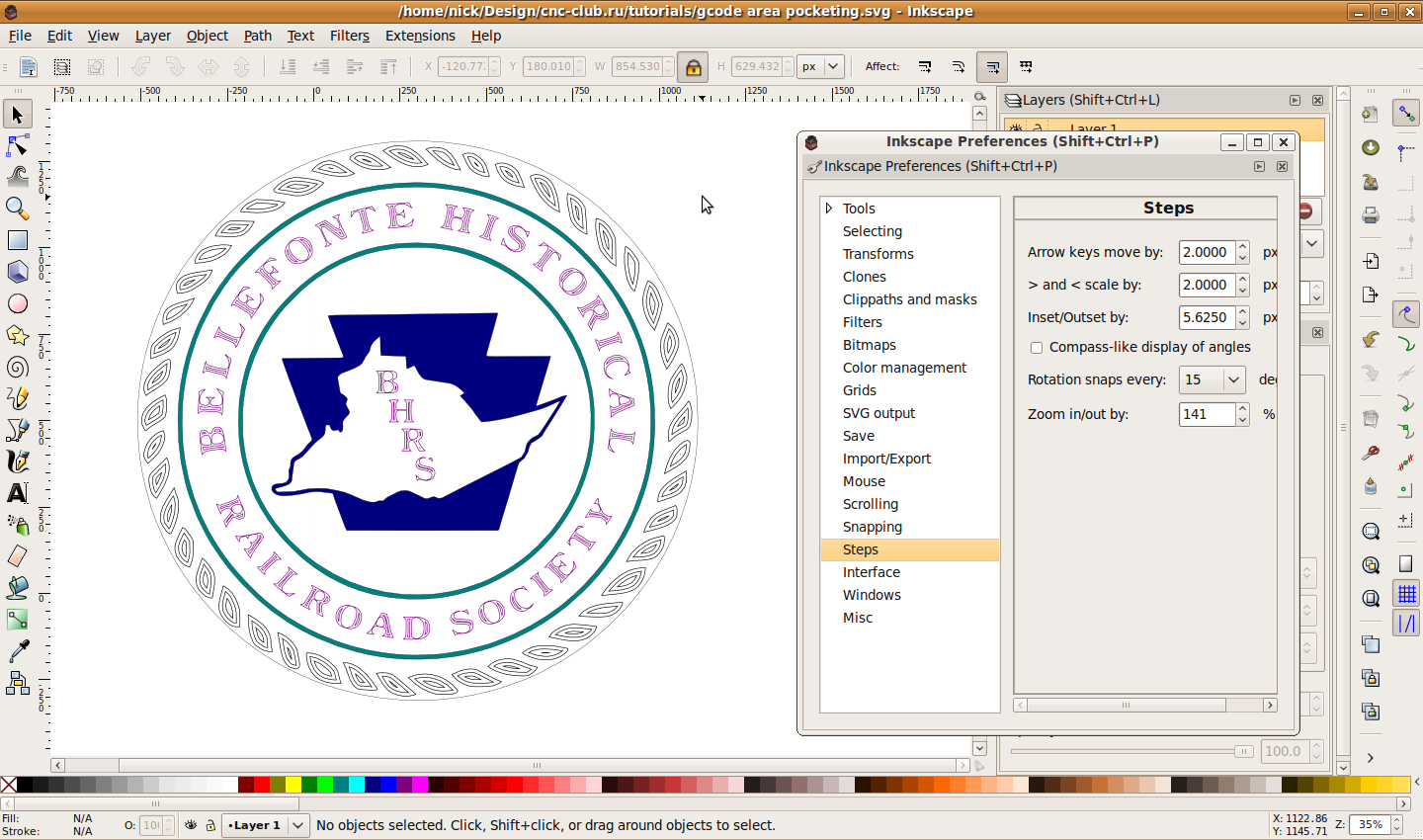The width and height of the screenshot is (1423, 840).
Task: Enable Compass-like display of angles checkbox
Action: tap(1037, 348)
